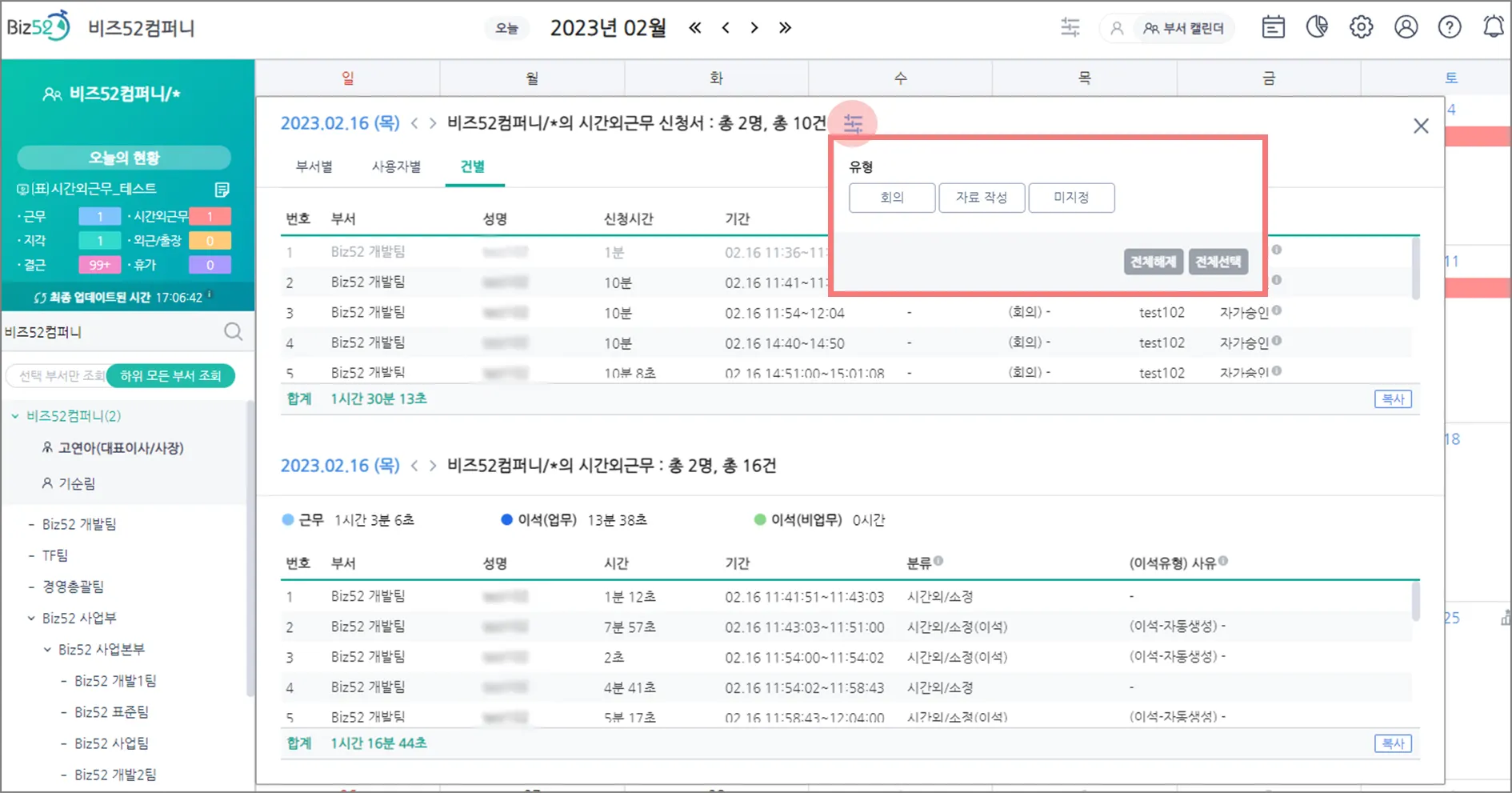Image resolution: width=1512 pixels, height=793 pixels.
Task: Previous day chevron in lower 시간외근무 header
Action: coord(414,466)
